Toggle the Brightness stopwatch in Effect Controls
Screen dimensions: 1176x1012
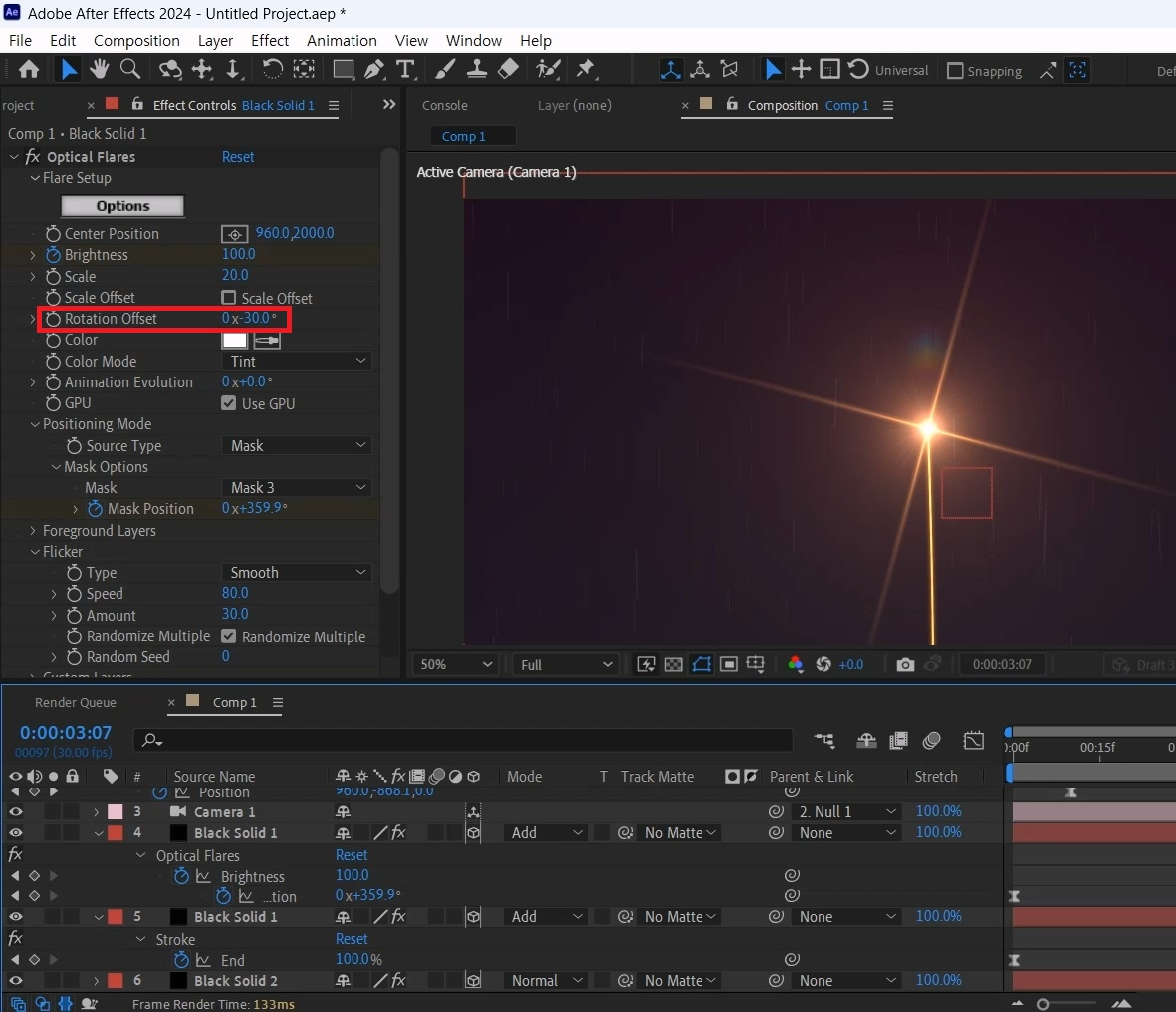(x=53, y=255)
